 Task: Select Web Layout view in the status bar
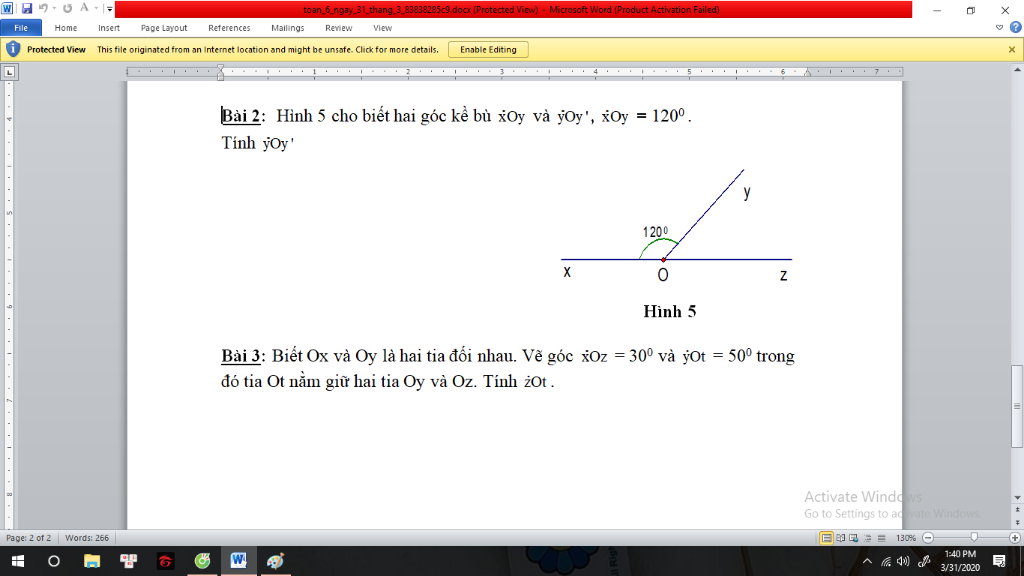854,538
